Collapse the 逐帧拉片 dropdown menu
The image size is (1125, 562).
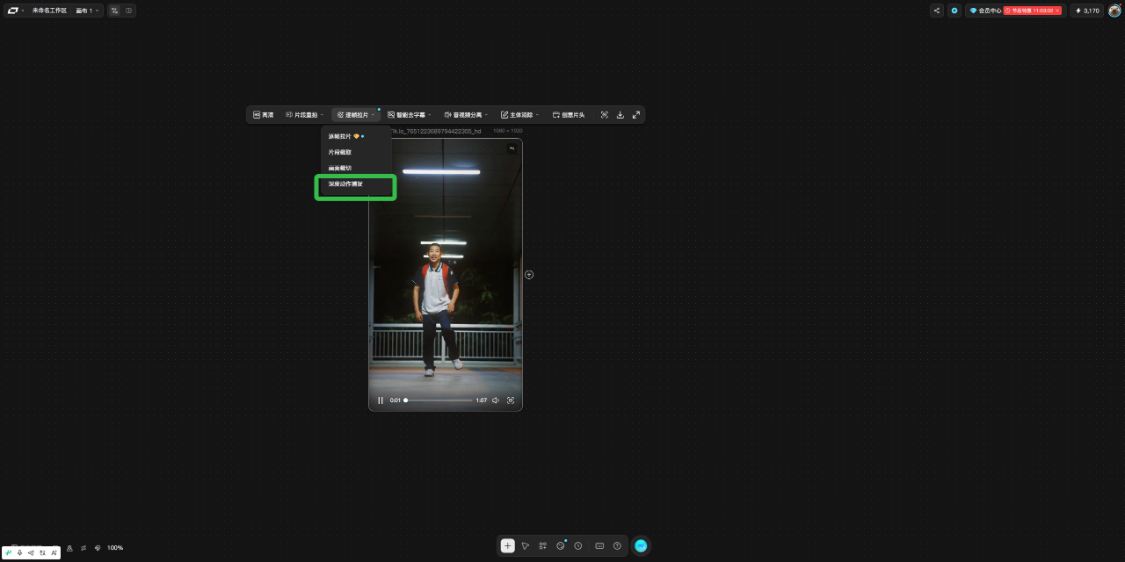click(356, 115)
